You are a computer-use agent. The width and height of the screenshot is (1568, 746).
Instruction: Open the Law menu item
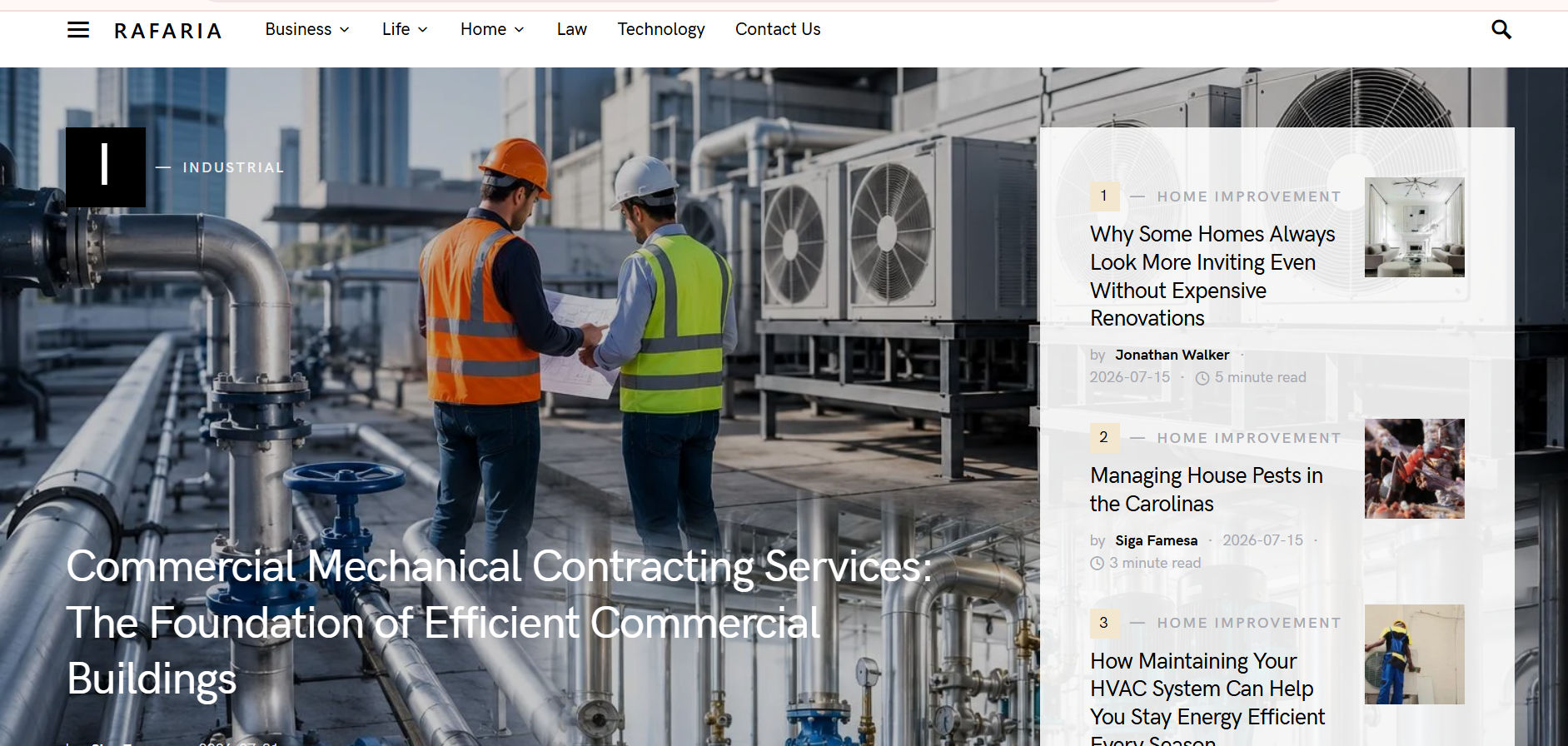click(571, 29)
